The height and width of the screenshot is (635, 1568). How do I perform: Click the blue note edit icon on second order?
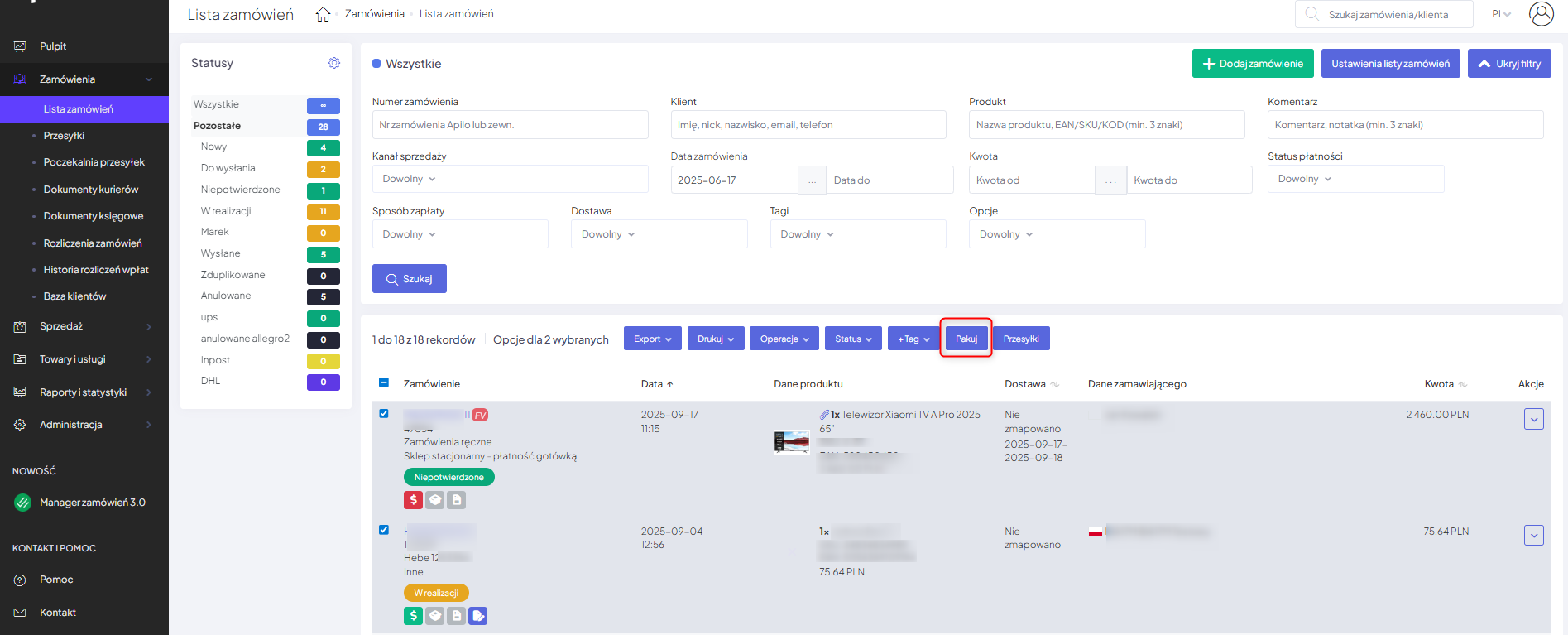[x=477, y=615]
